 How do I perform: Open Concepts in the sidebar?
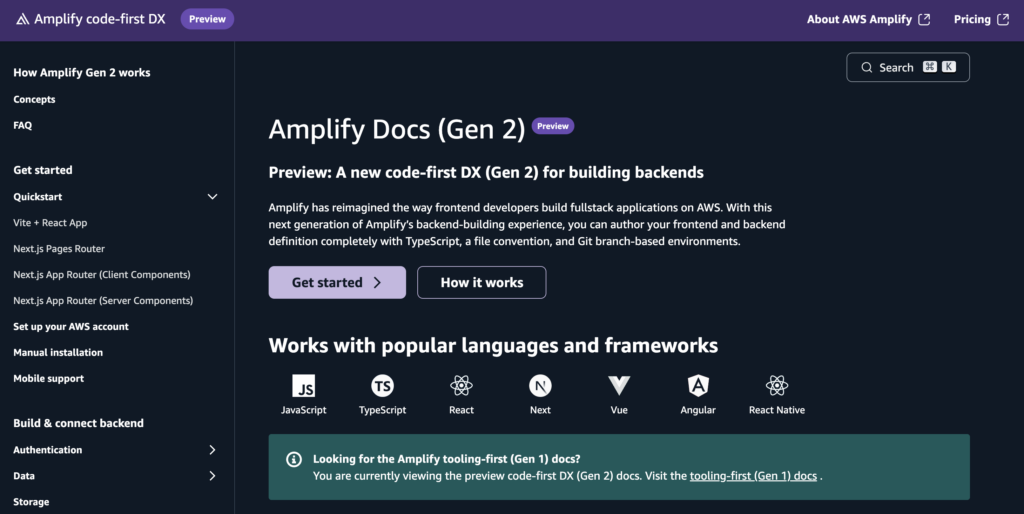pyautogui.click(x=34, y=99)
